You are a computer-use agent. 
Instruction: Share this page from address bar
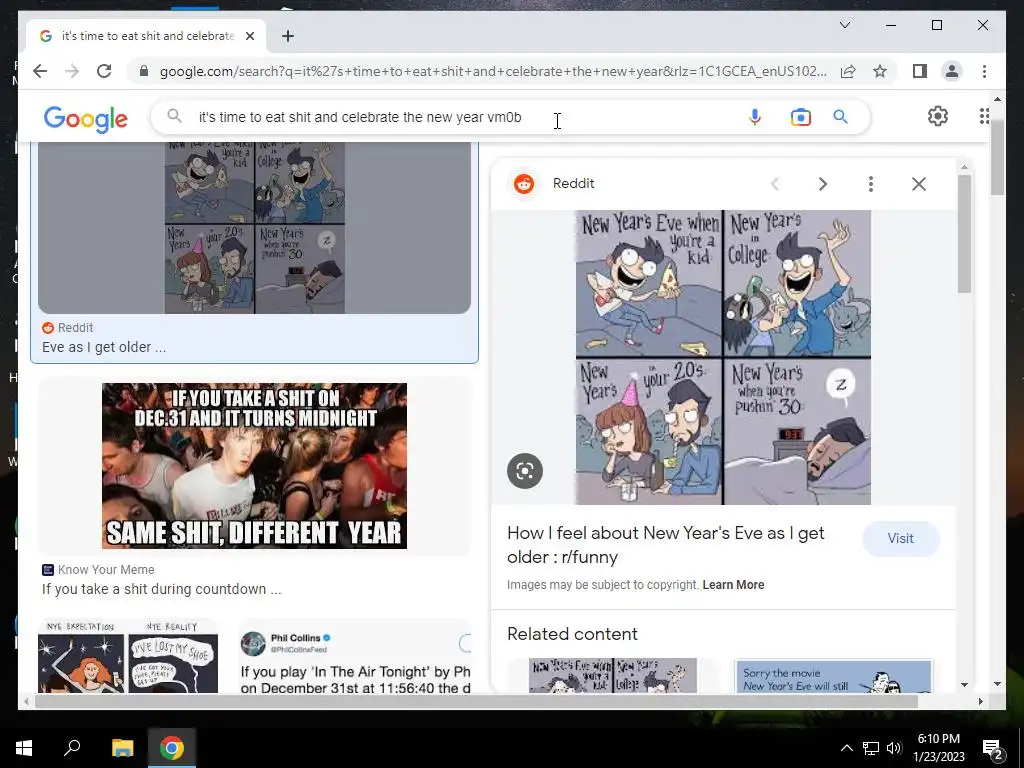point(848,71)
